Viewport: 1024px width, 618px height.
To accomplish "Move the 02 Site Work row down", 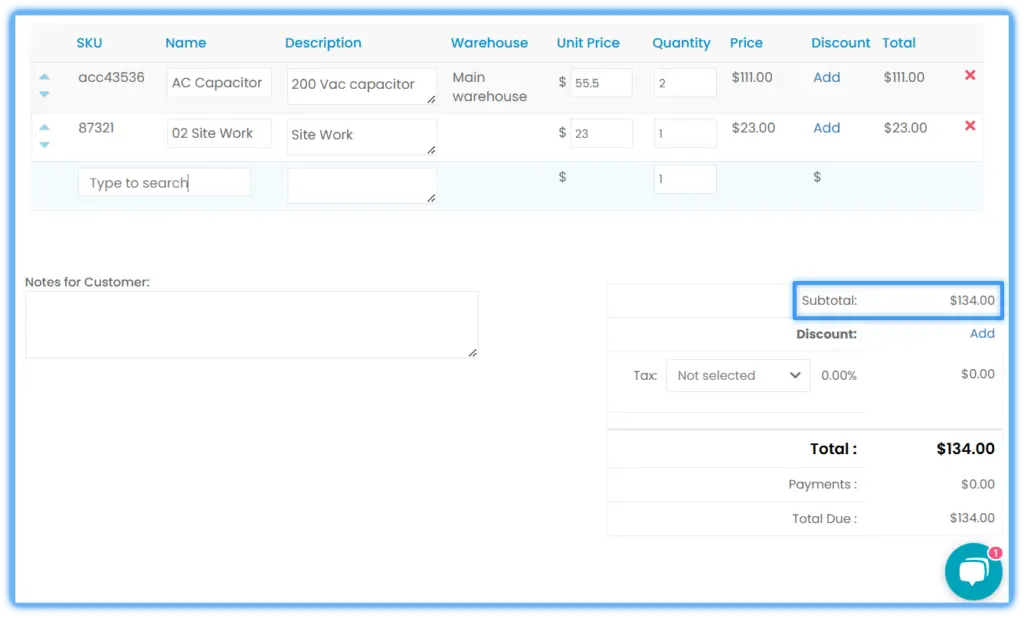I will tap(44, 144).
